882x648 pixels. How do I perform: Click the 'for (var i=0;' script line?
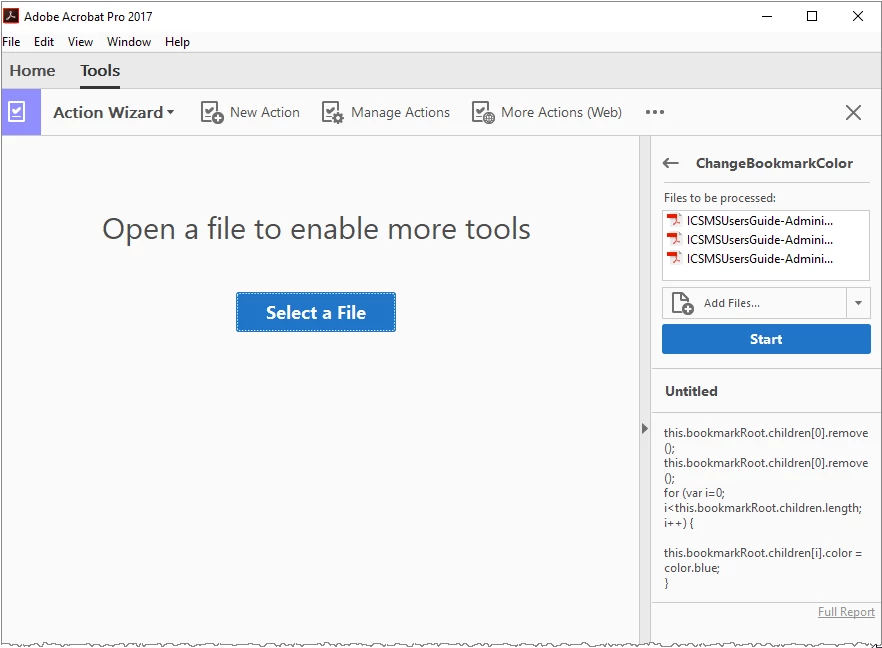pos(694,493)
